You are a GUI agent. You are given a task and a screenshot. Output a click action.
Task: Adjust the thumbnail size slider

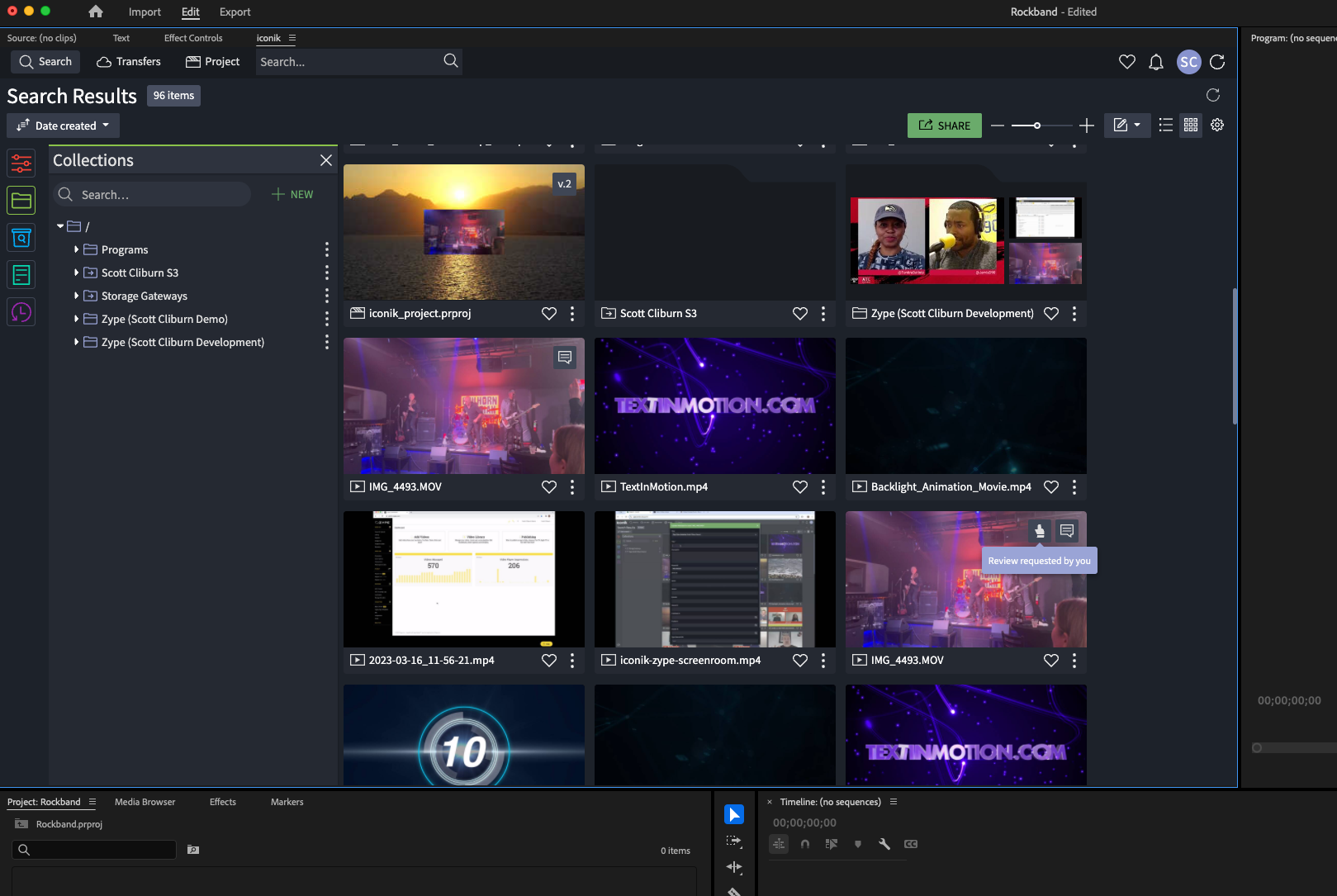tap(1037, 126)
